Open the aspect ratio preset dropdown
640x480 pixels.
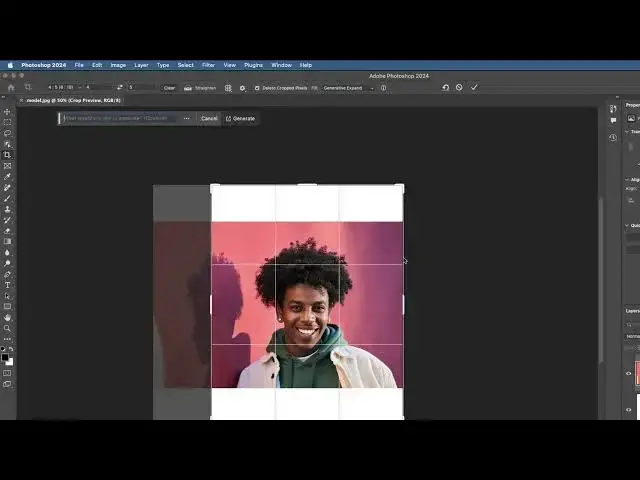point(63,87)
